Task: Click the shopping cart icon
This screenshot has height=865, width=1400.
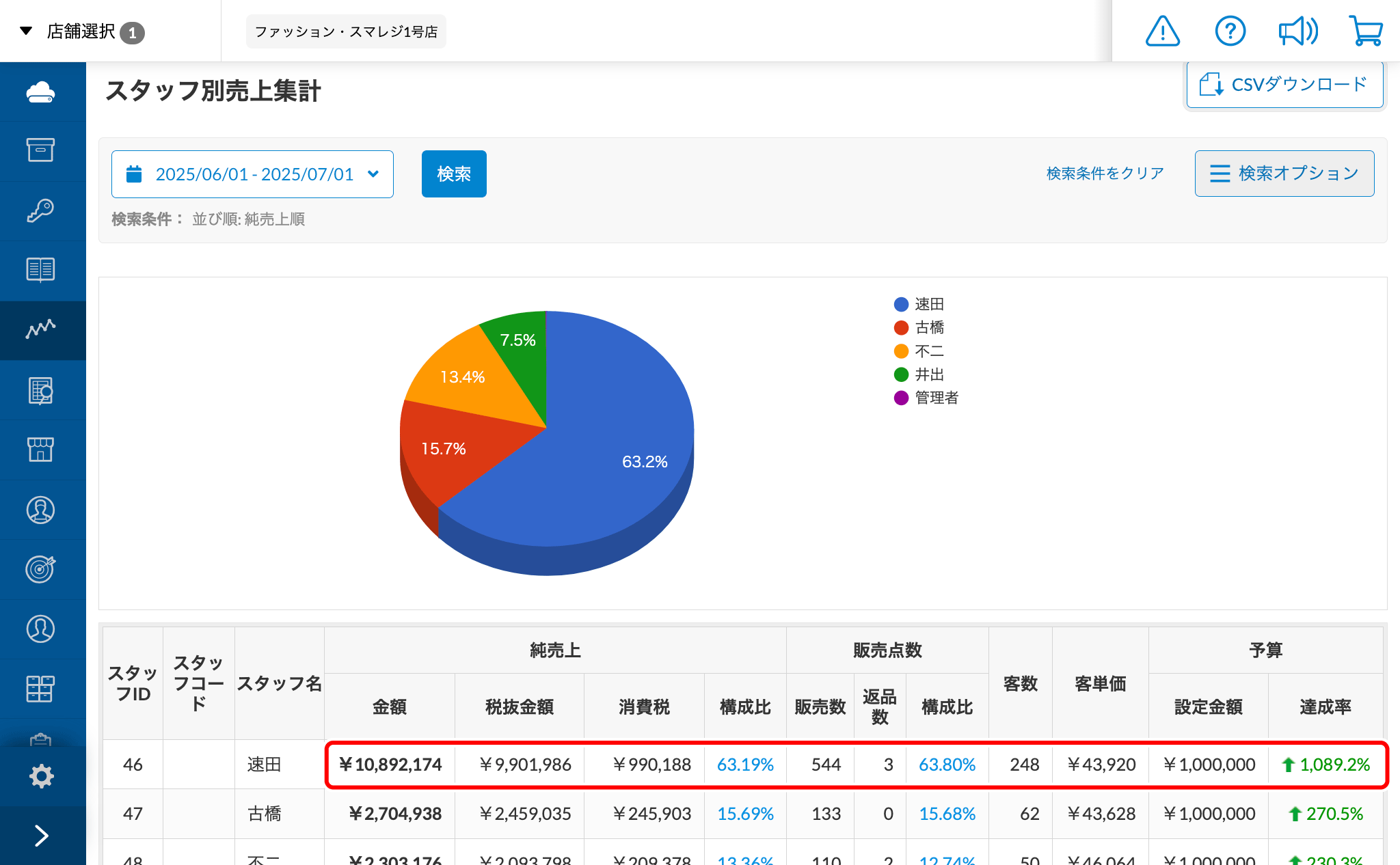Action: (x=1366, y=31)
